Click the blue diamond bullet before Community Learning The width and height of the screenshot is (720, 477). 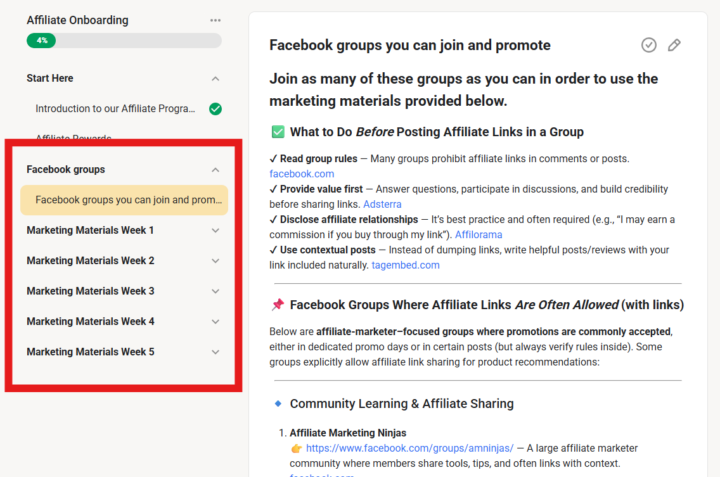tap(278, 404)
